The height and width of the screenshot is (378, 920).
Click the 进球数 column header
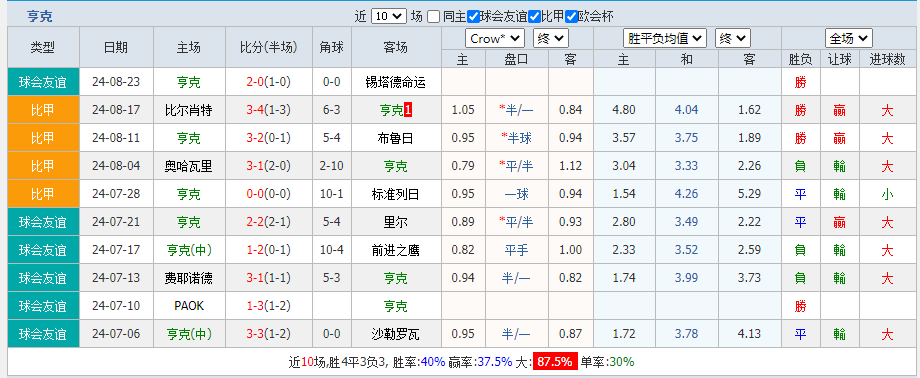pos(887,59)
